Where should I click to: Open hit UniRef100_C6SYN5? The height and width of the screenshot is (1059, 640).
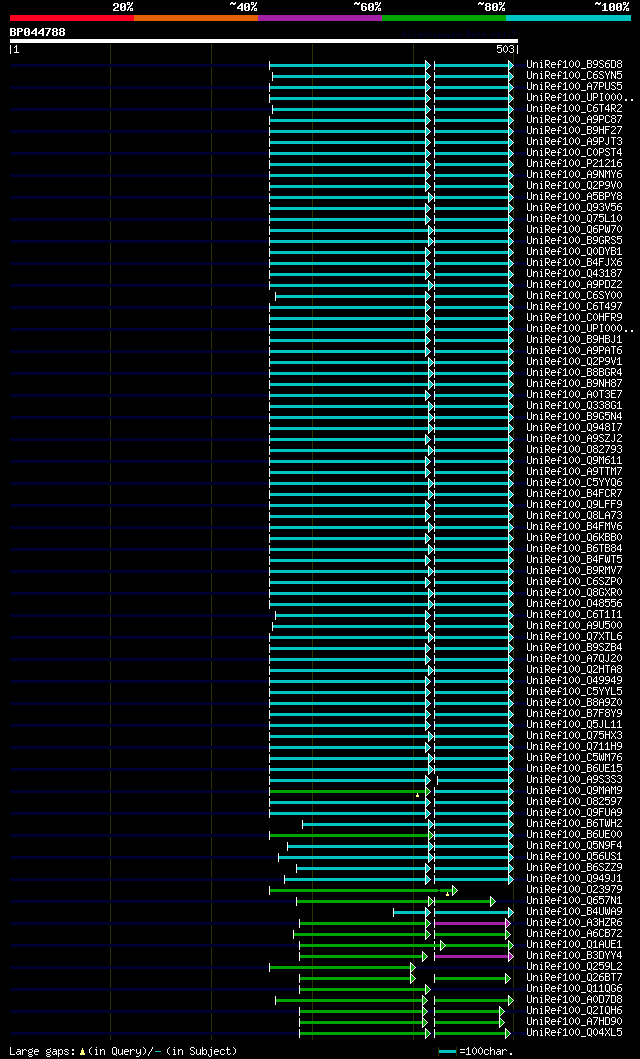click(575, 76)
